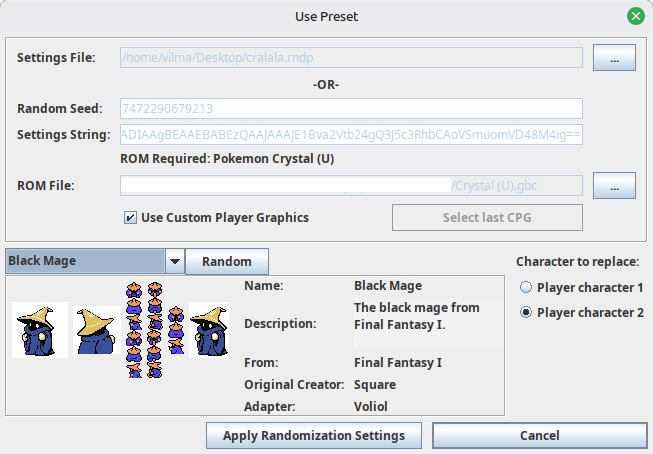Cancel the preset dialog
This screenshot has height=454, width=653.
click(x=540, y=436)
